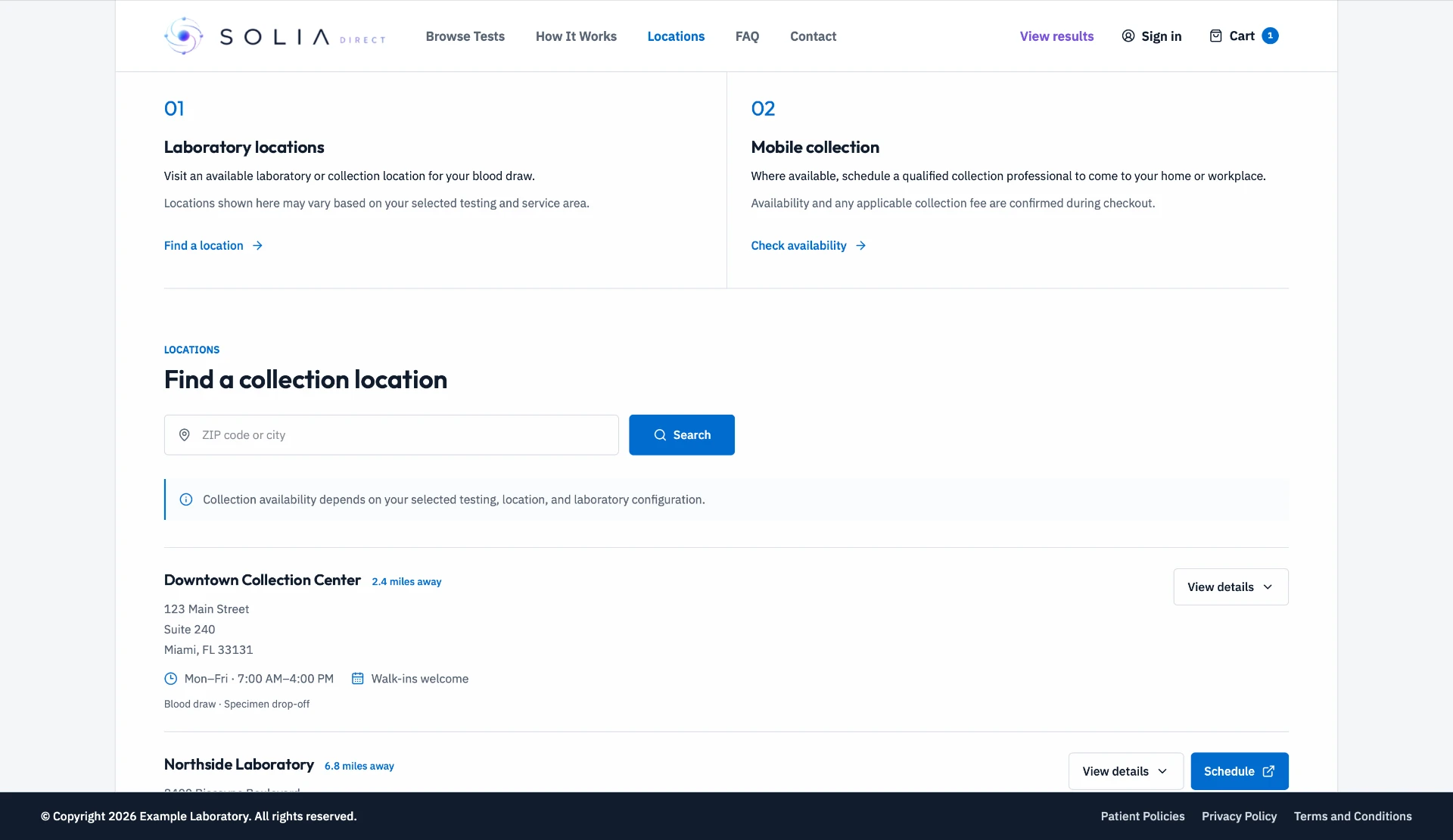Click the Downtown Collection Center heading
The width and height of the screenshot is (1453, 840).
pyautogui.click(x=262, y=580)
